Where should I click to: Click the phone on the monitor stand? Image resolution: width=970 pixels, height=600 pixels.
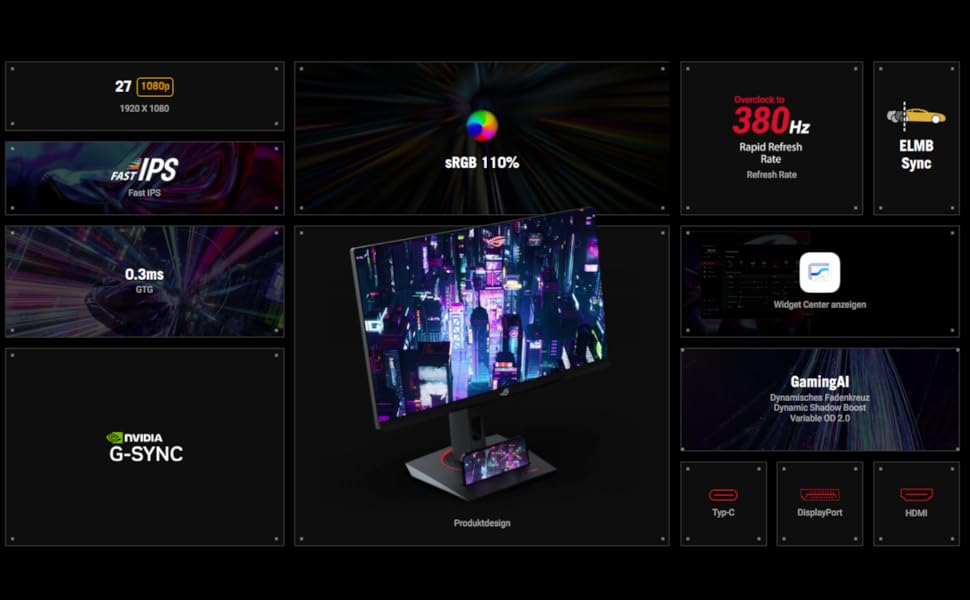pyautogui.click(x=496, y=461)
